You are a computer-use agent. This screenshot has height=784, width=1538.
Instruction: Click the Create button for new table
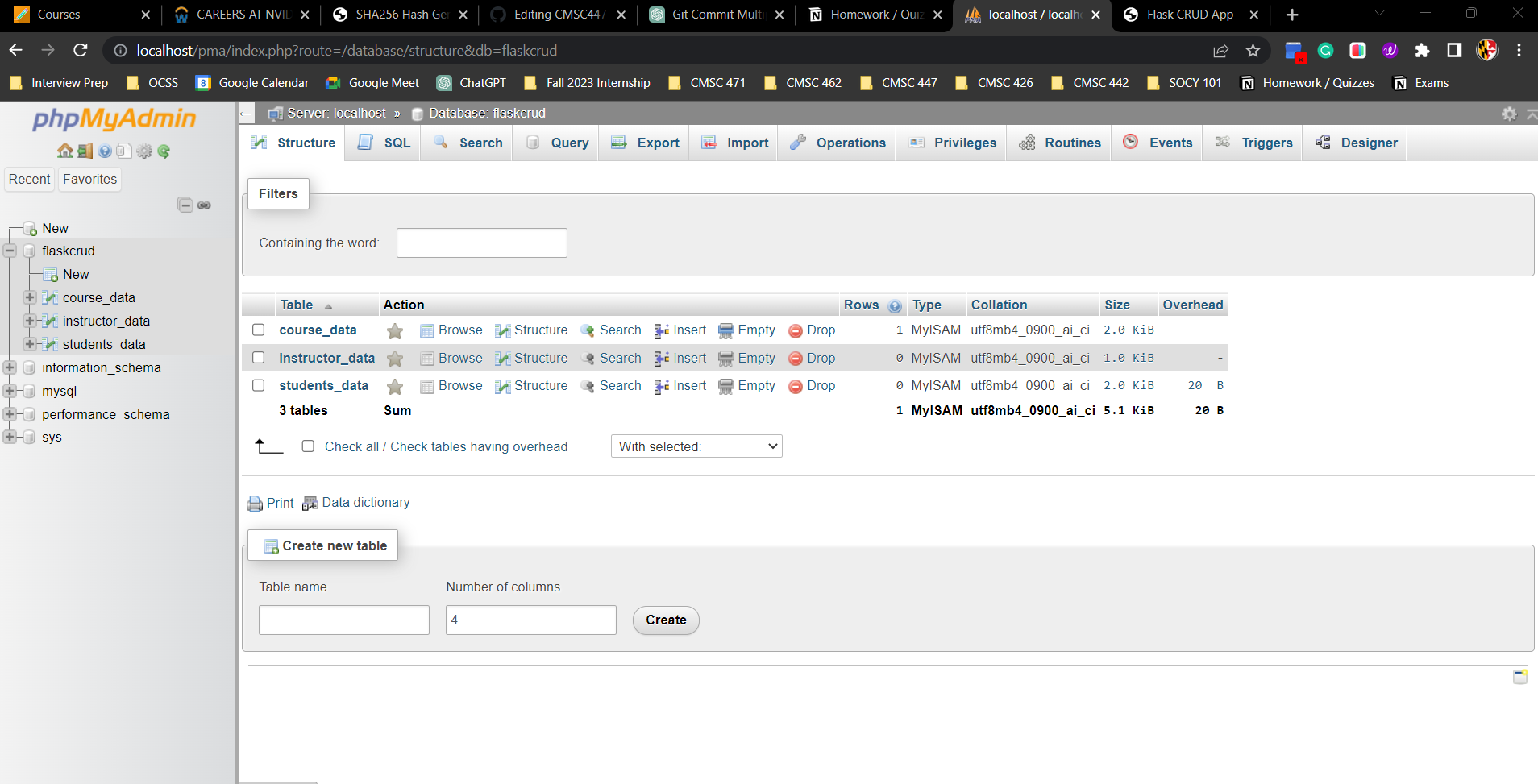(665, 620)
